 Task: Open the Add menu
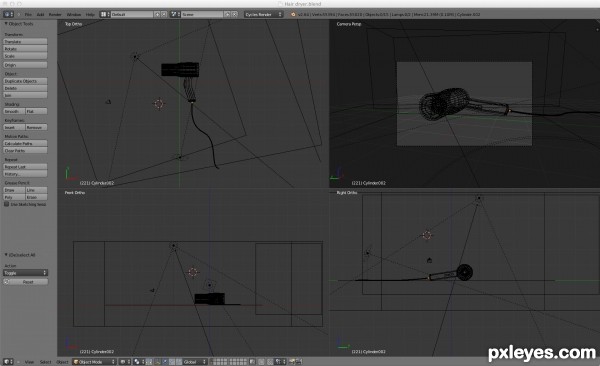pyautogui.click(x=40, y=15)
